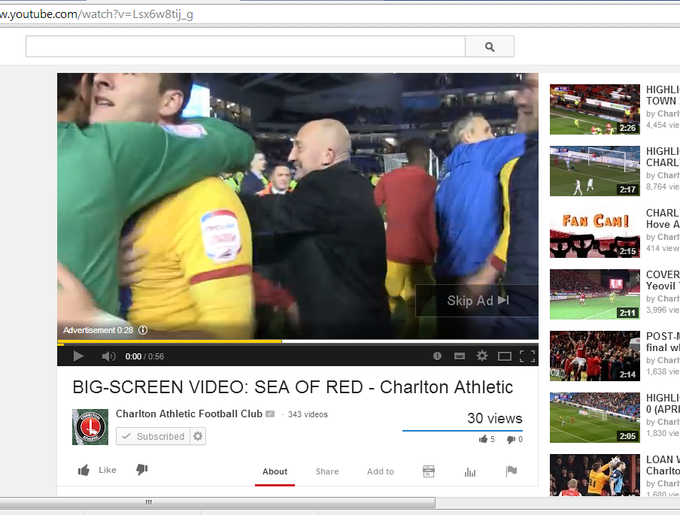Screen dimensions: 680x515
Task: Open the POST-M video title link
Action: tap(663, 342)
